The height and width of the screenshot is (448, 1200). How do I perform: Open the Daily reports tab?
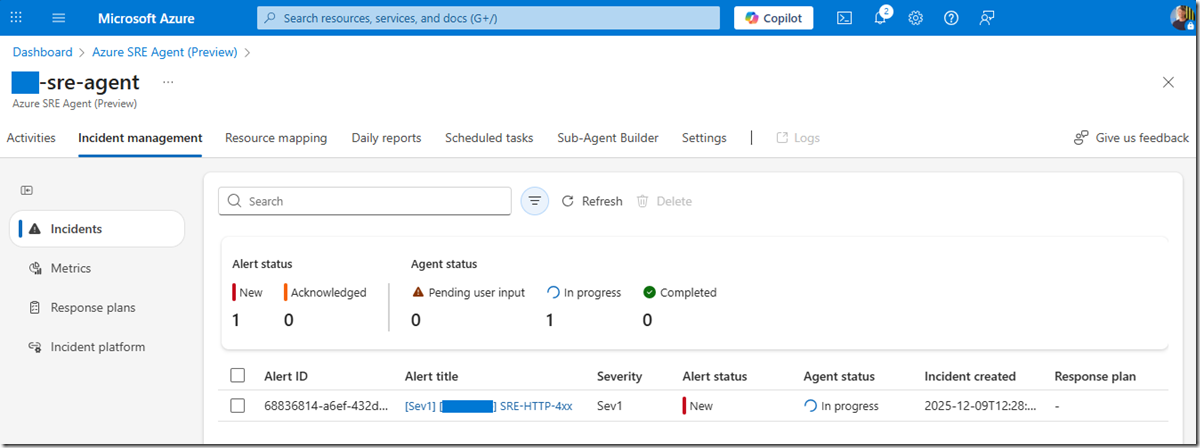click(x=386, y=138)
